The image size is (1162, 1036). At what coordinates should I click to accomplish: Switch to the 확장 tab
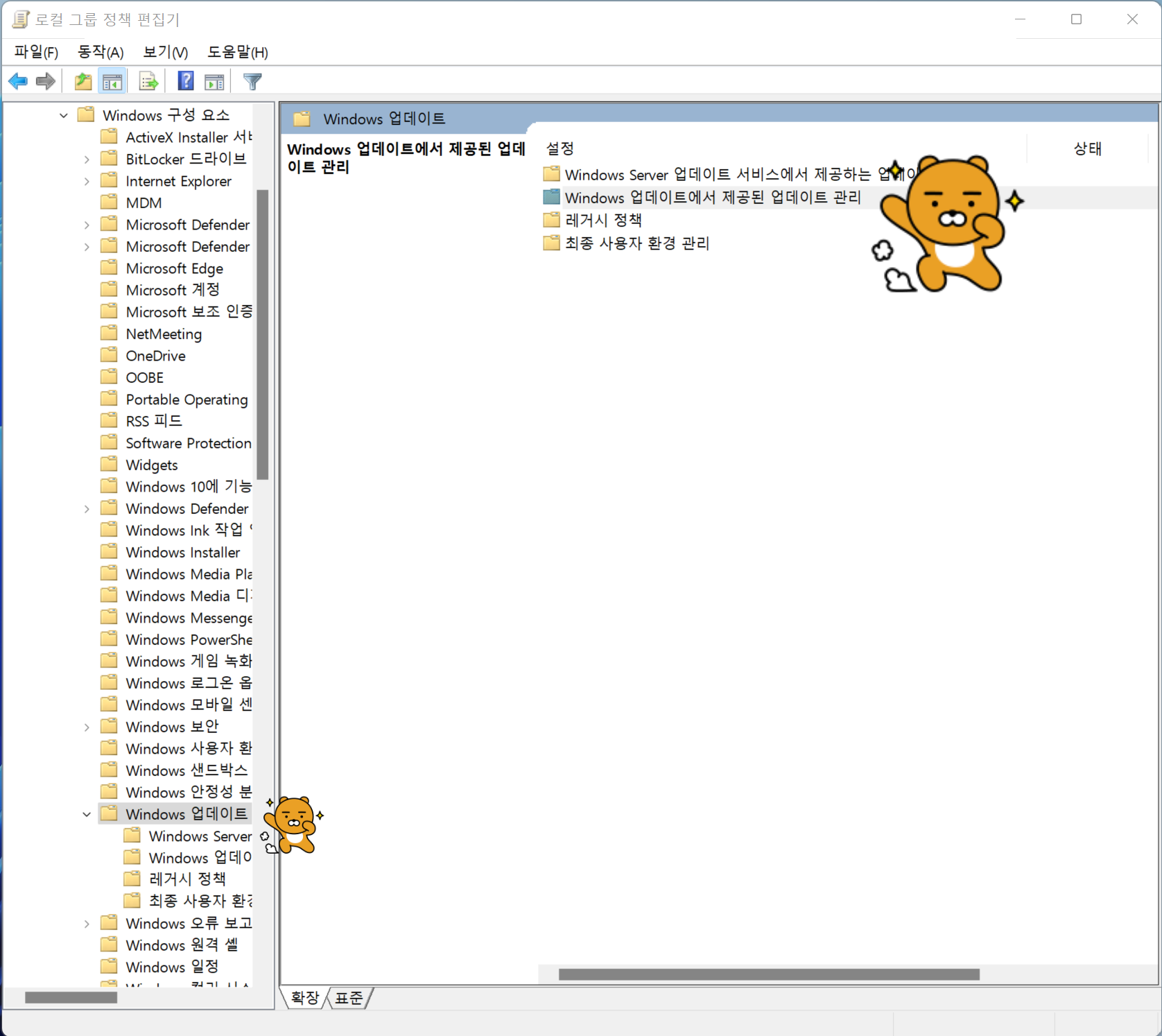304,998
